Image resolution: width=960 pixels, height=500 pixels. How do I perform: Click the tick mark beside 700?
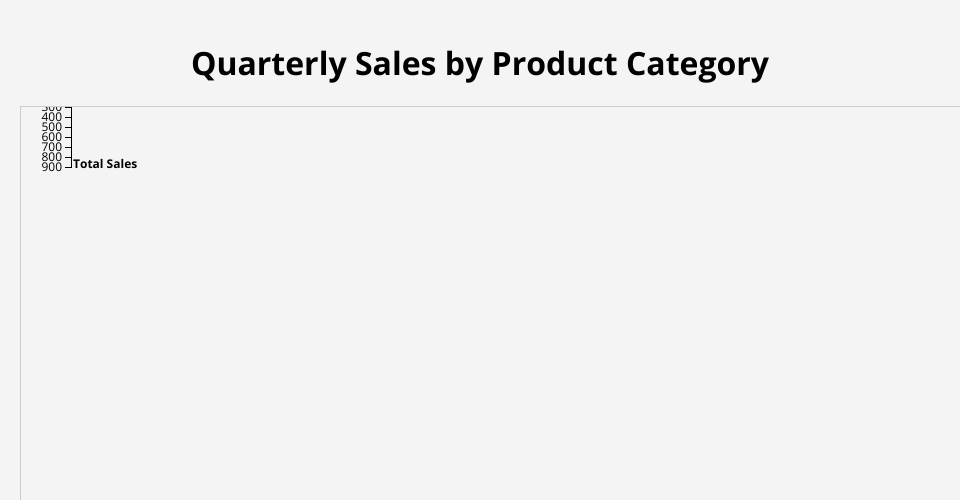[68, 147]
